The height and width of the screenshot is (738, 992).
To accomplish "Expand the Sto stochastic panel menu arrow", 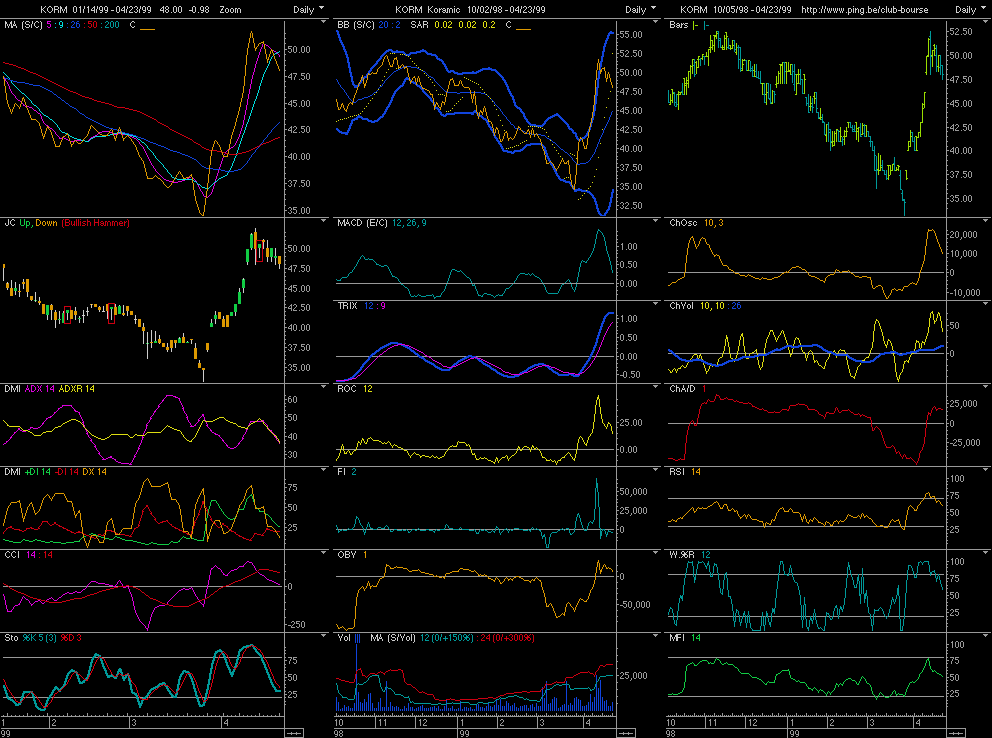I will pyautogui.click(x=324, y=636).
